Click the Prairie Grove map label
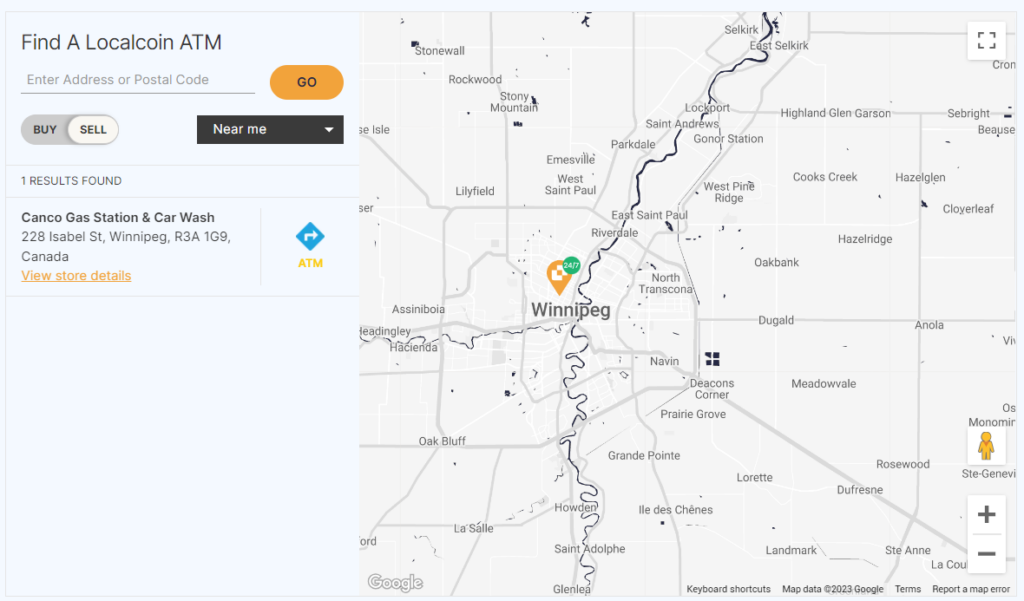 pyautogui.click(x=693, y=414)
